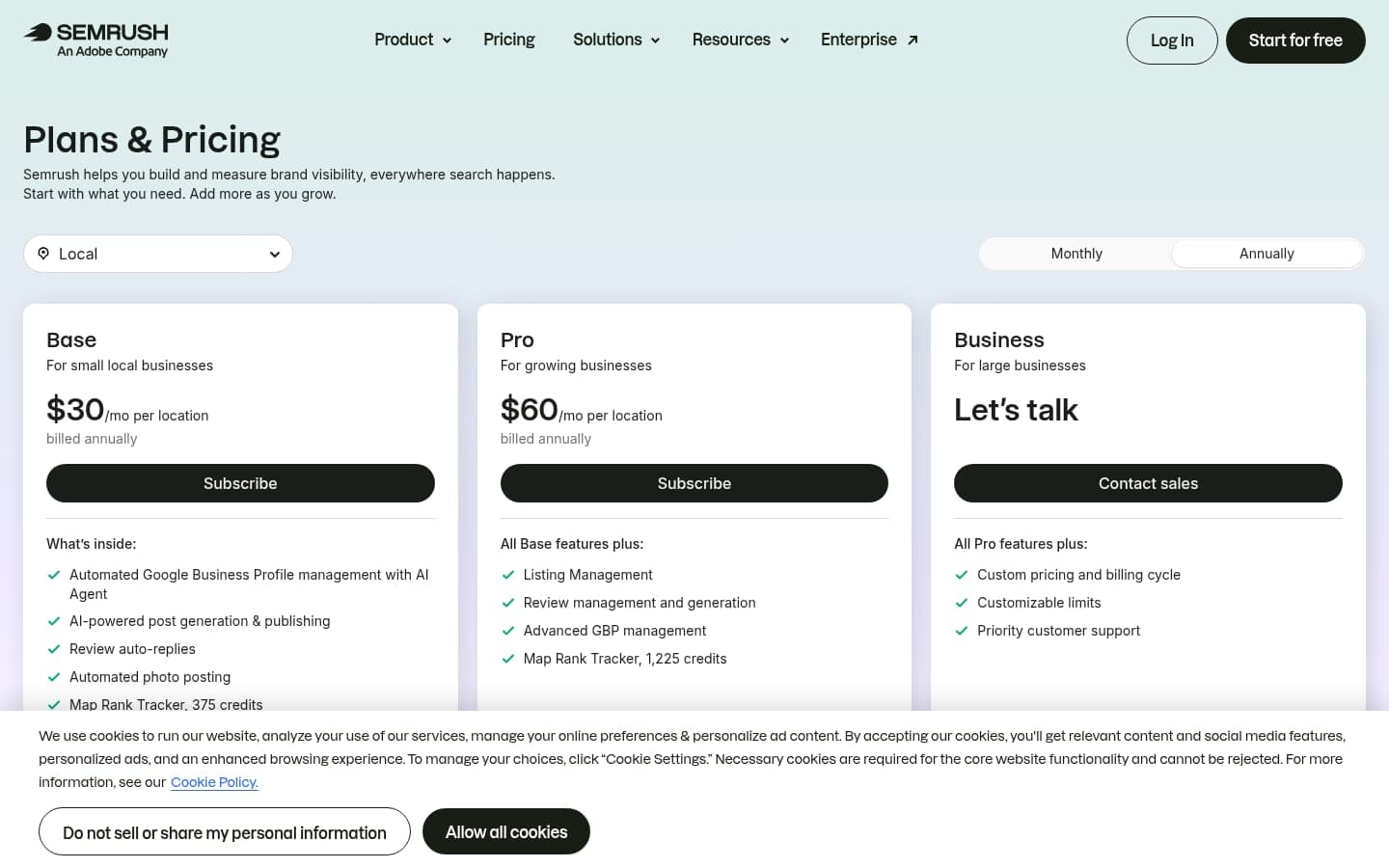Screen dimensions: 1389x868
Task: Click the $30 Base plan price
Action: (x=75, y=409)
